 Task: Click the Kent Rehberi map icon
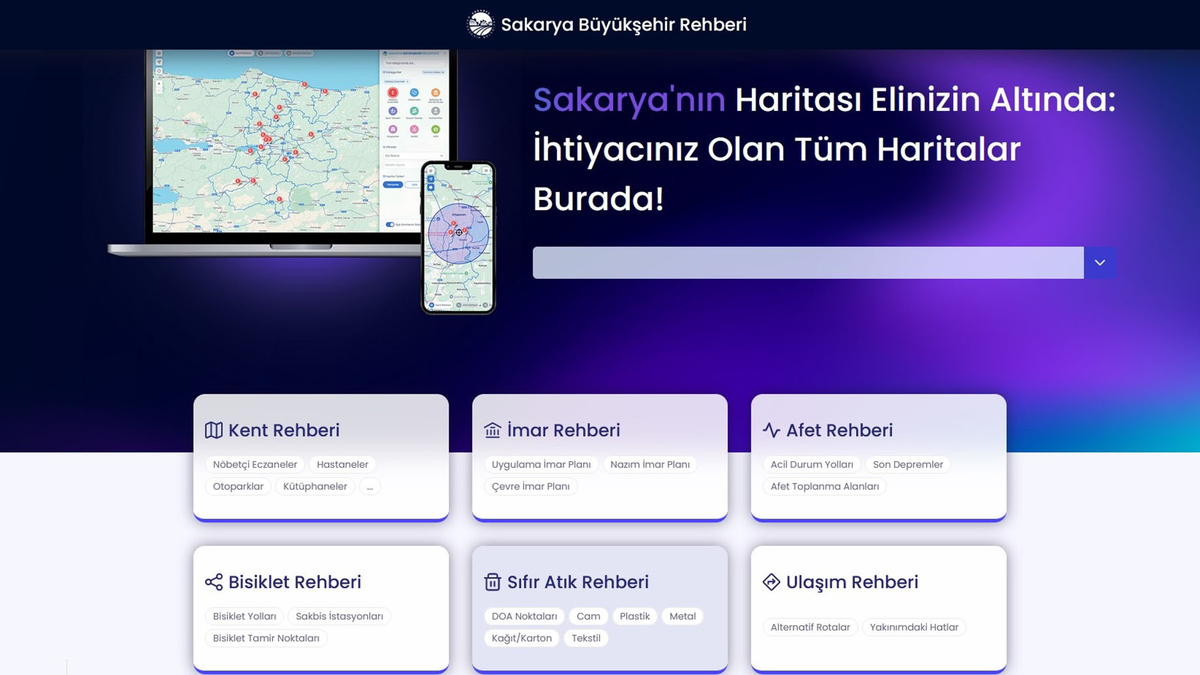213,429
